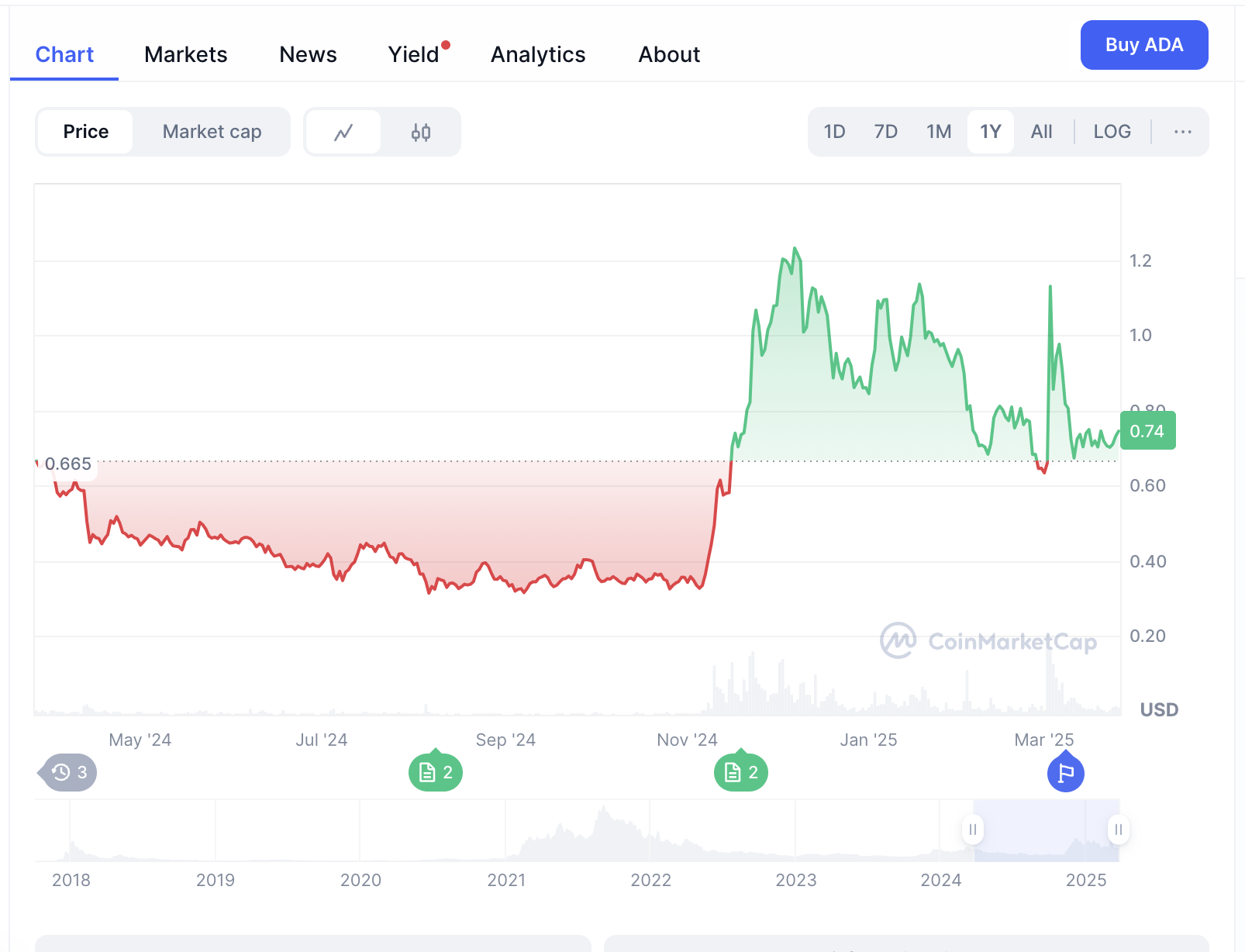Click the Jan '25 axis label

(868, 740)
